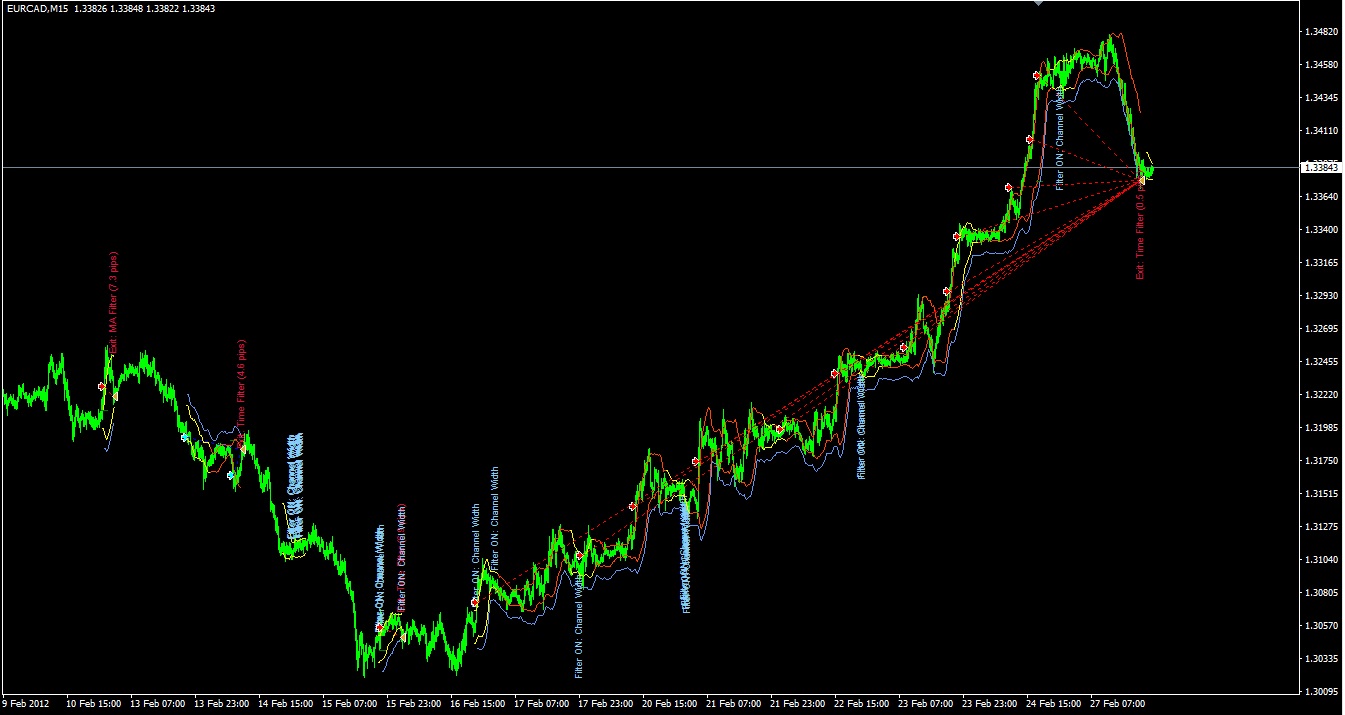Image resolution: width=1345 pixels, height=715 pixels.
Task: Click the 1.34345 price scale label
Action: pyautogui.click(x=1322, y=98)
